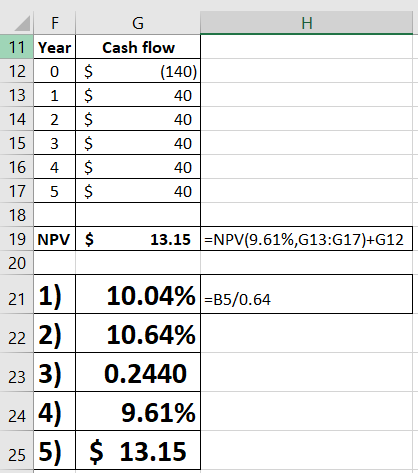The image size is (418, 473).
Task: Select row 19 header
Action: (17, 239)
